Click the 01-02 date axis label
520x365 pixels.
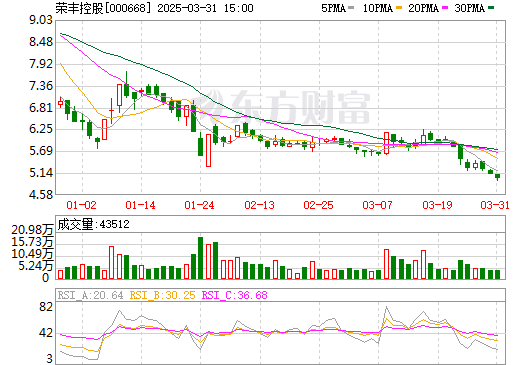[x=81, y=205]
